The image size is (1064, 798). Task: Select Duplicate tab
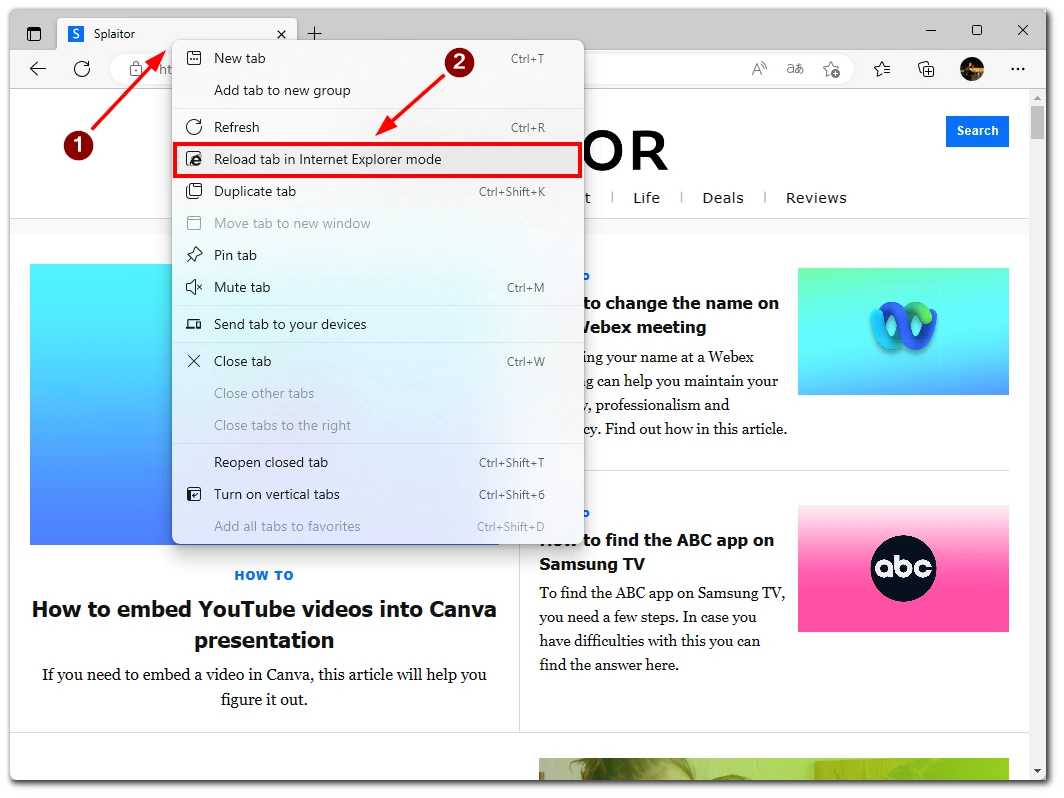pos(378,191)
